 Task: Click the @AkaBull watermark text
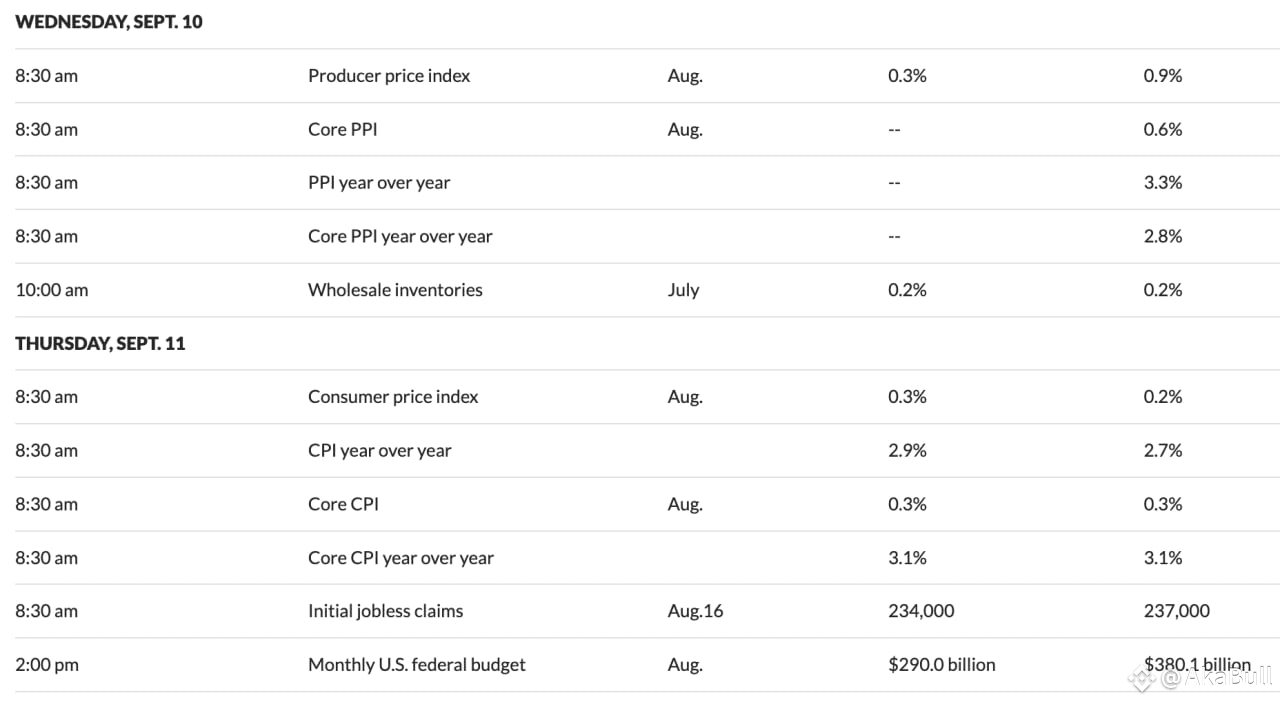[1216, 679]
